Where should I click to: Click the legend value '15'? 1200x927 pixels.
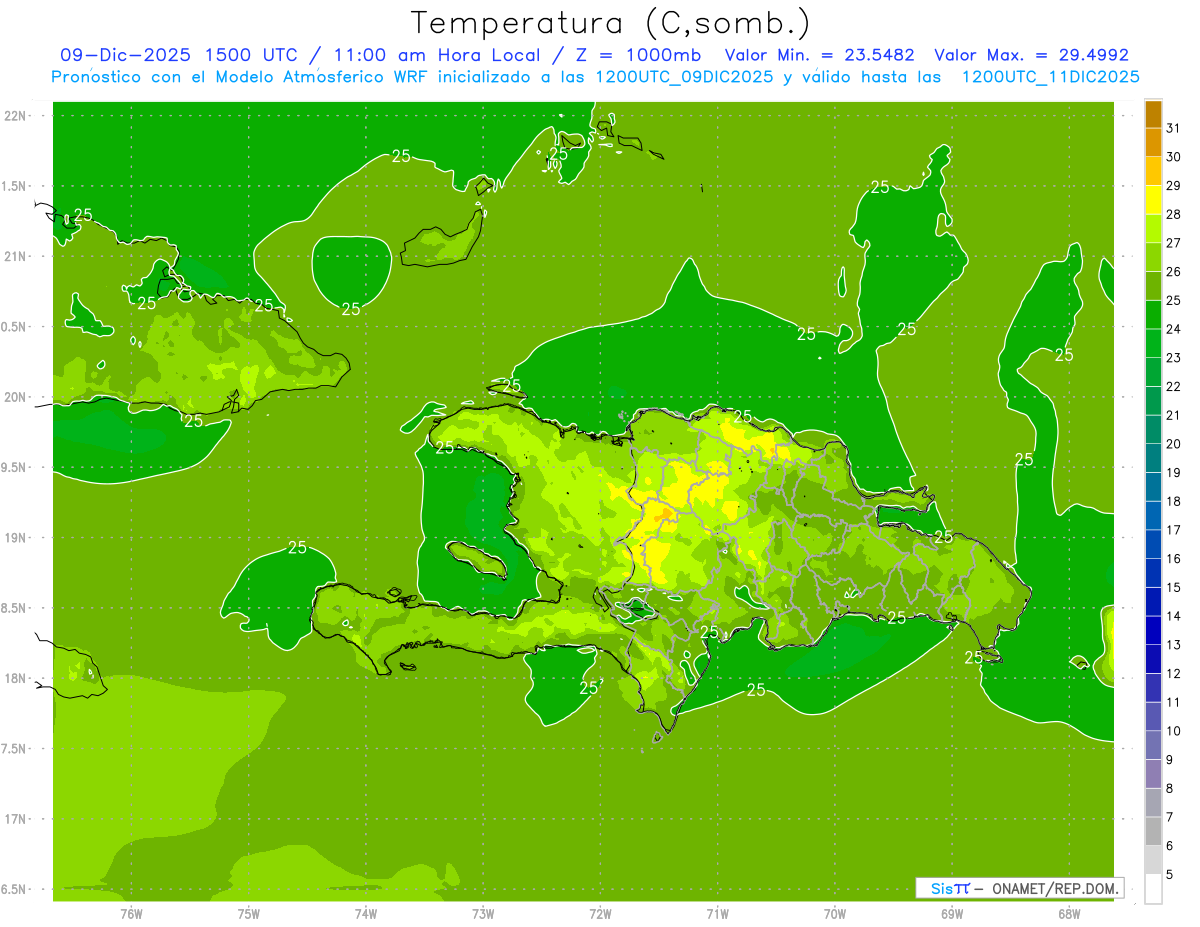coord(1174,588)
